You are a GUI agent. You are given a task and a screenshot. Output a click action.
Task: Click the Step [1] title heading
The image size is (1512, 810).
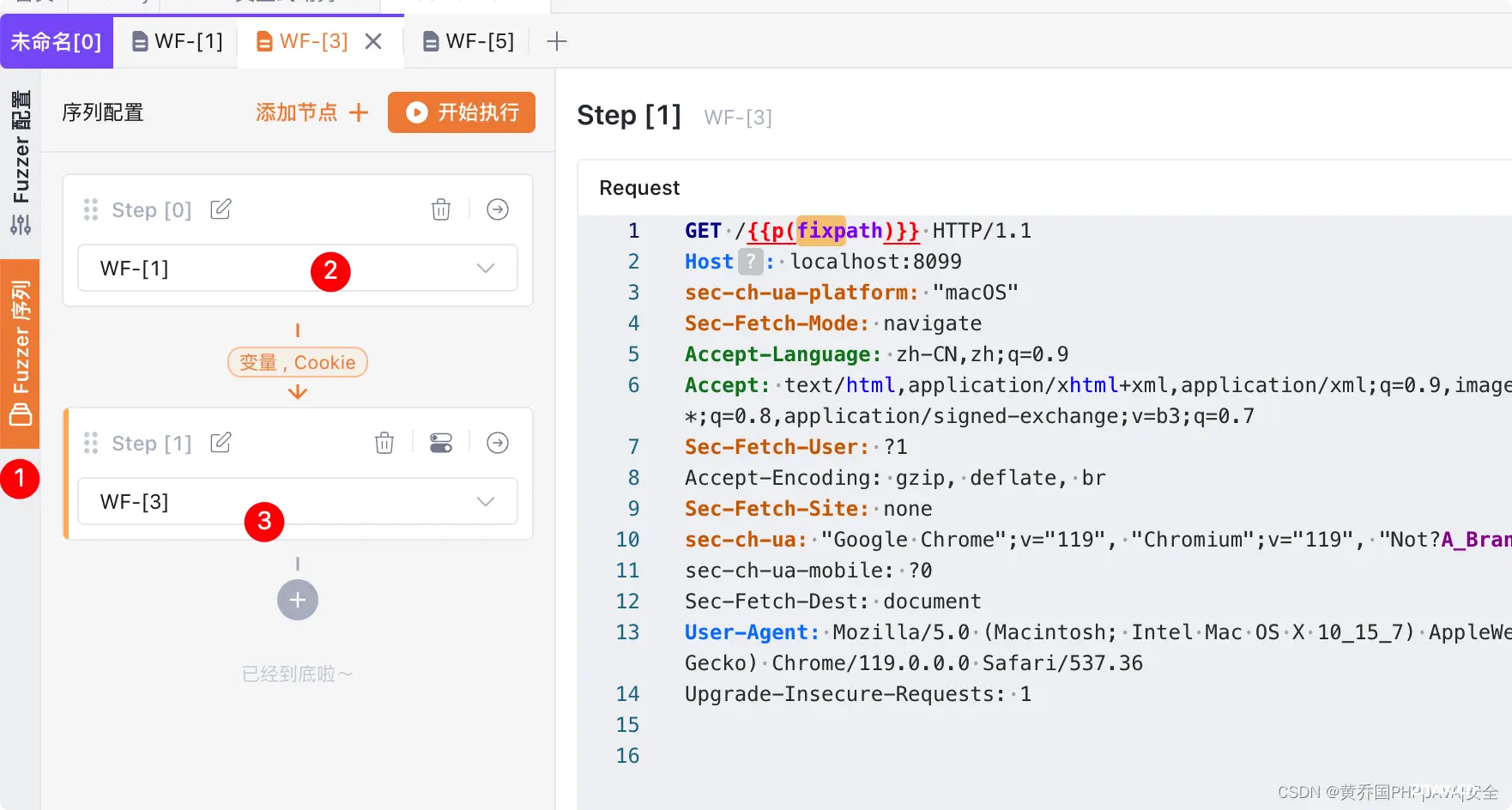[629, 115]
